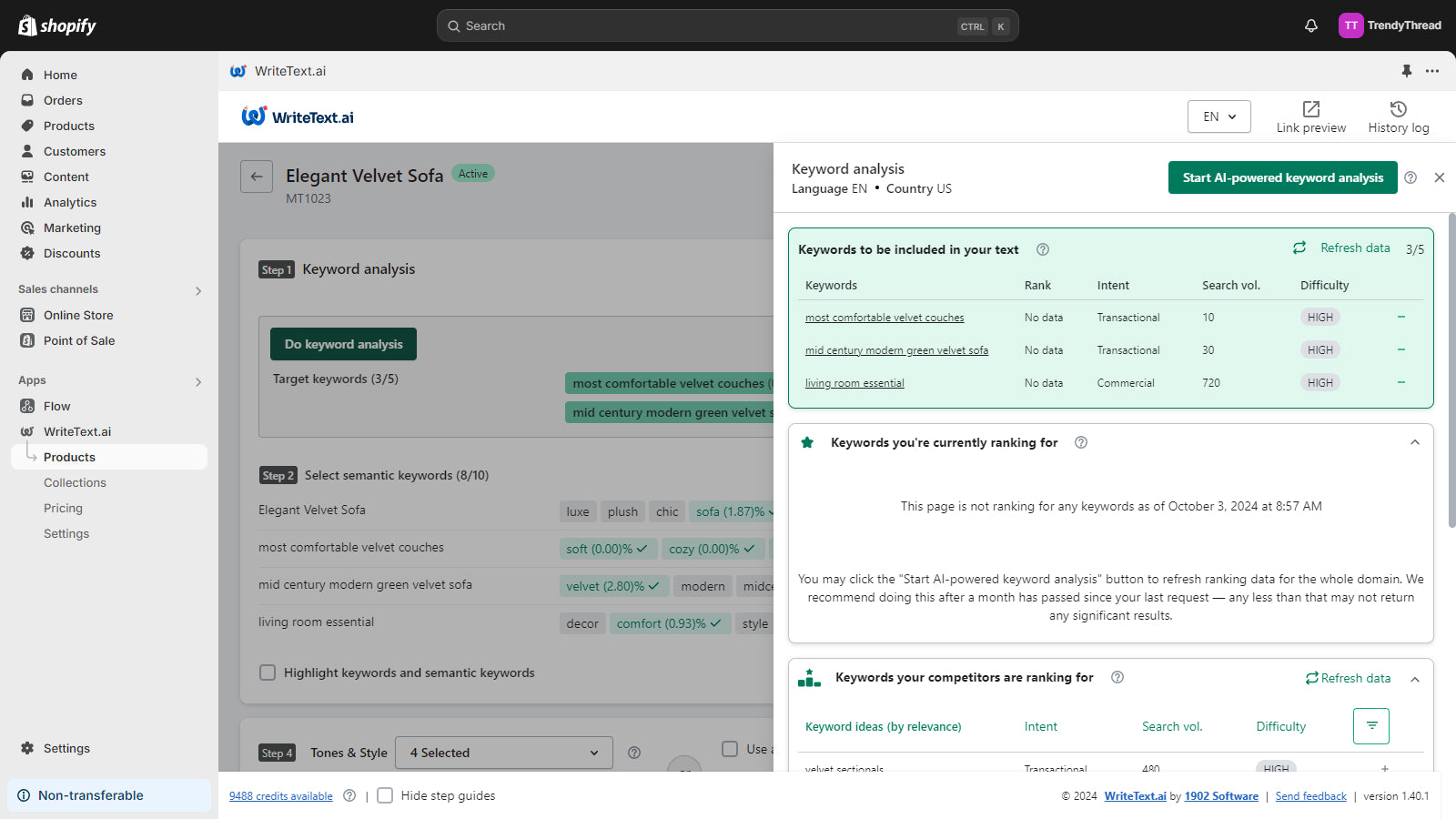1456x819 pixels.
Task: Open Link preview
Action: [x=1310, y=117]
